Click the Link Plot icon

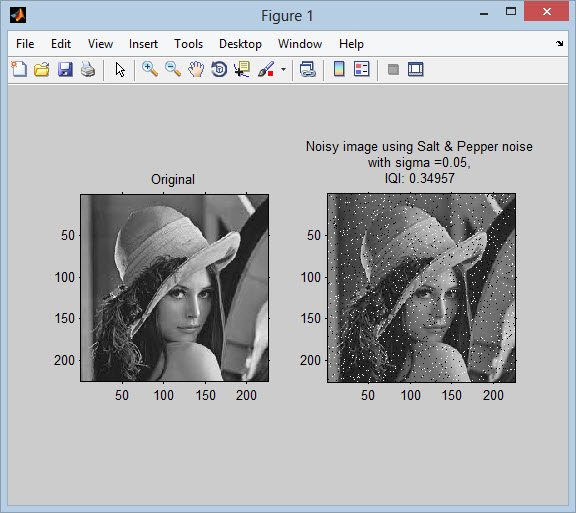pos(308,69)
